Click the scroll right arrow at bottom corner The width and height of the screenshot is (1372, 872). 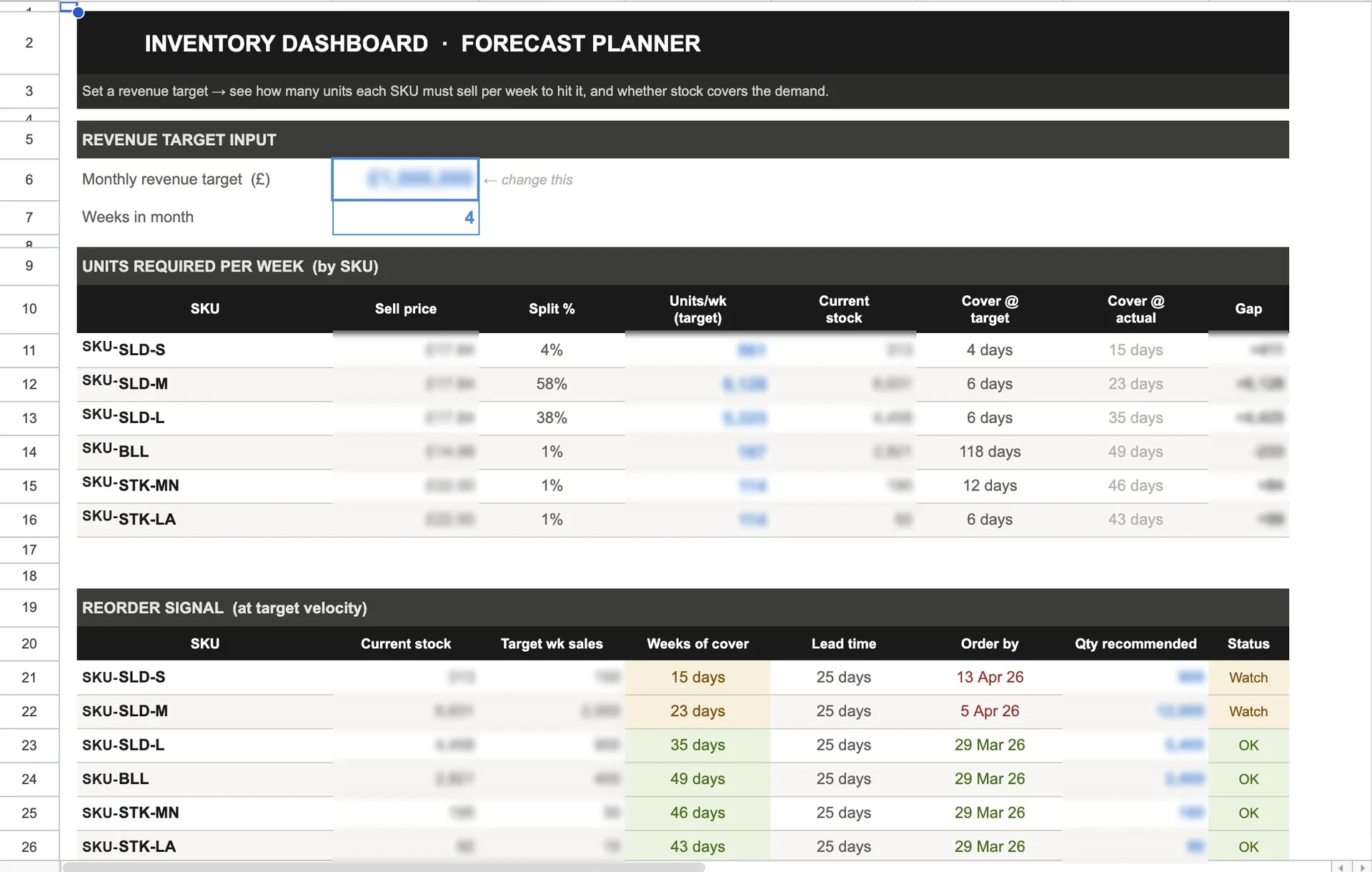coord(1363,867)
